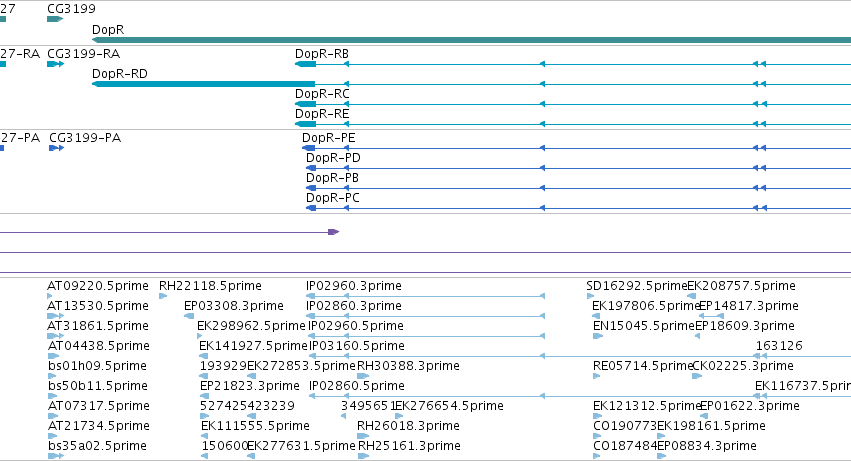Select EST EK141927.5prime
Viewport: 851px width, 461px height.
tap(253, 346)
